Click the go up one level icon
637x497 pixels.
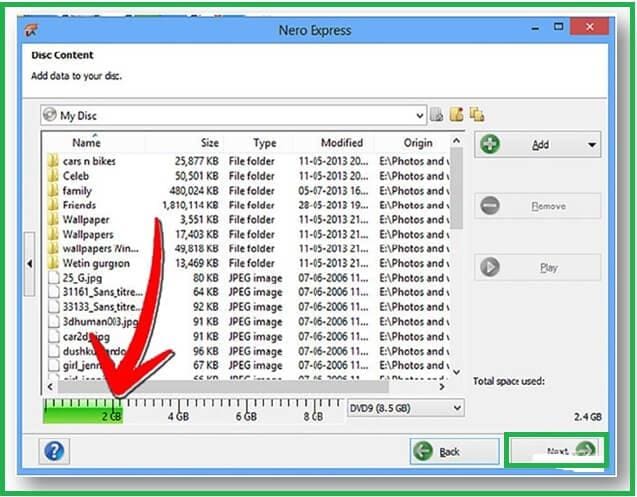point(437,115)
